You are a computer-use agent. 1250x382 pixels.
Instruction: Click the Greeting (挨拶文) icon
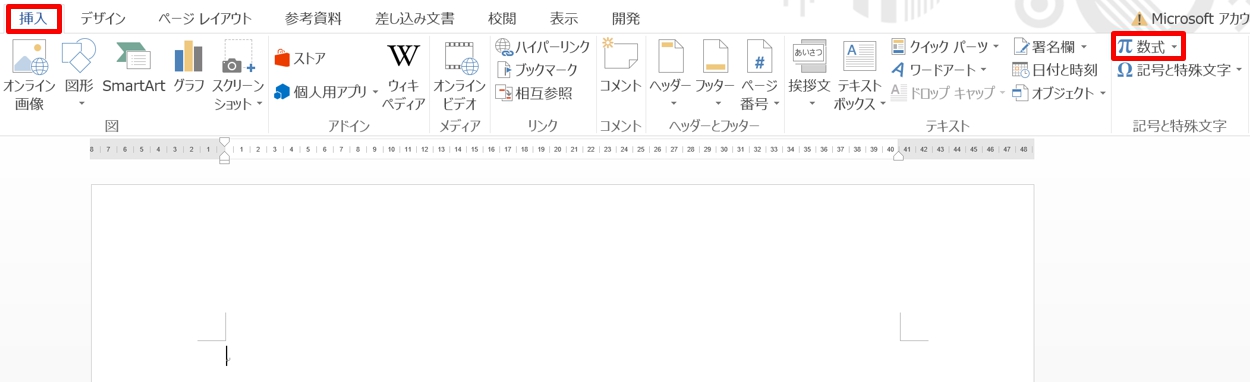809,57
